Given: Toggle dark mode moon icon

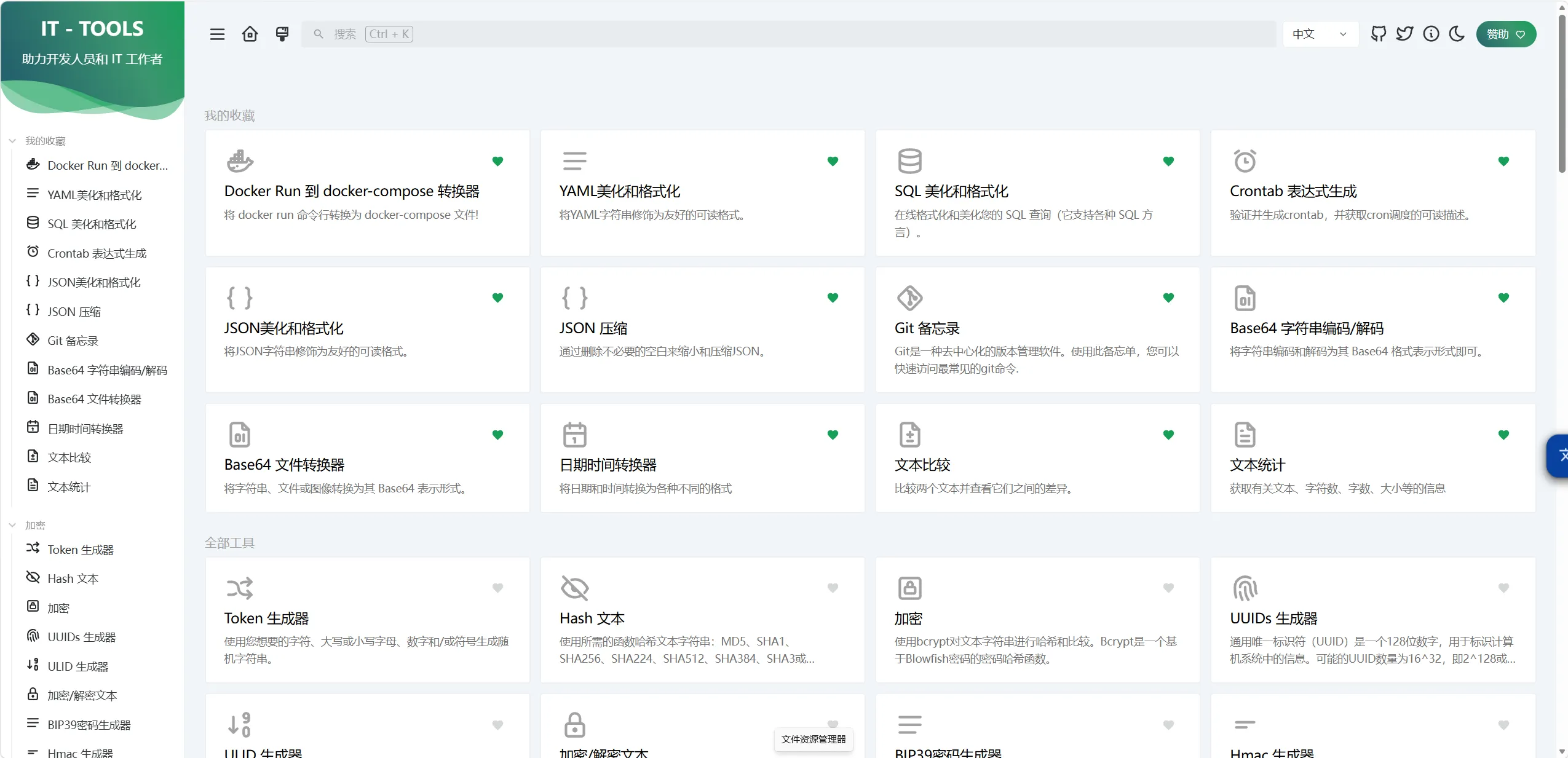Looking at the screenshot, I should tap(1457, 34).
